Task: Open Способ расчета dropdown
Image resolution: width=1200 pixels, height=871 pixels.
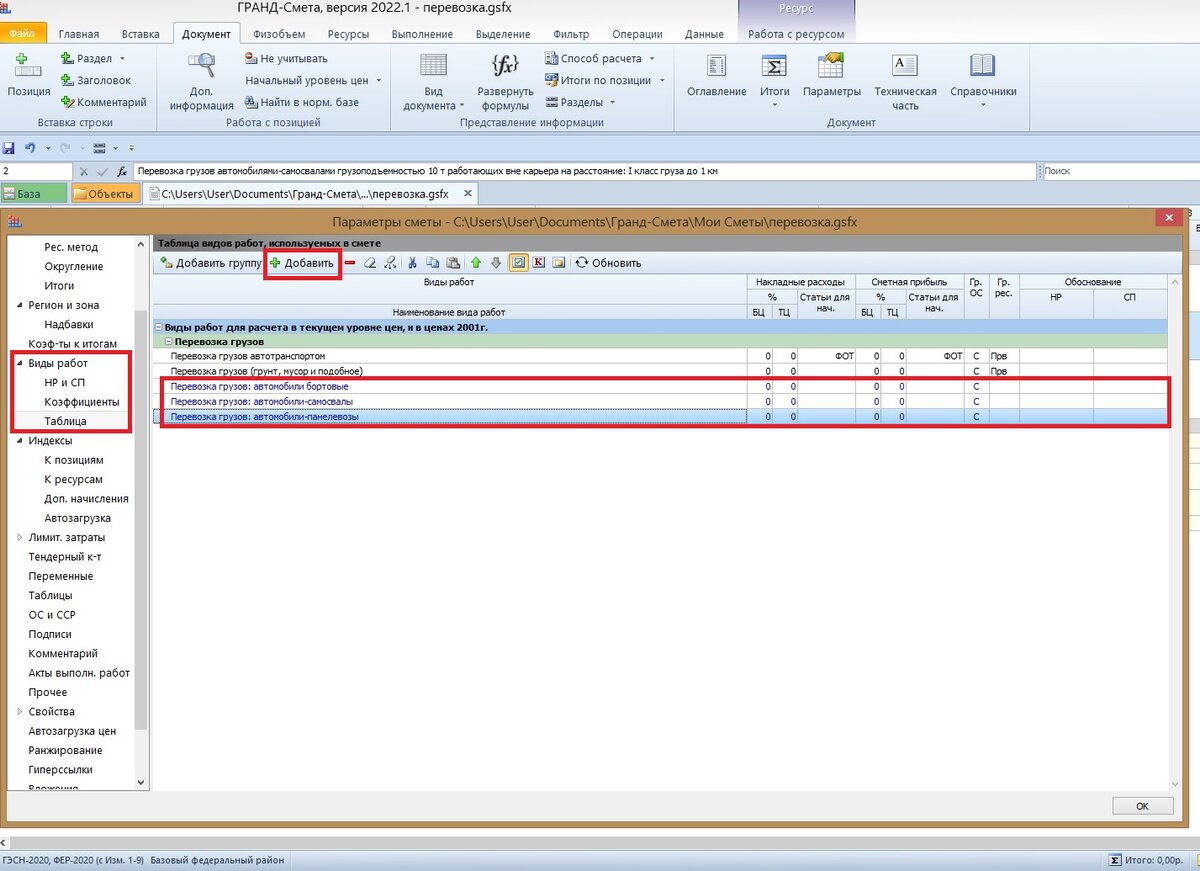Action: [x=600, y=59]
